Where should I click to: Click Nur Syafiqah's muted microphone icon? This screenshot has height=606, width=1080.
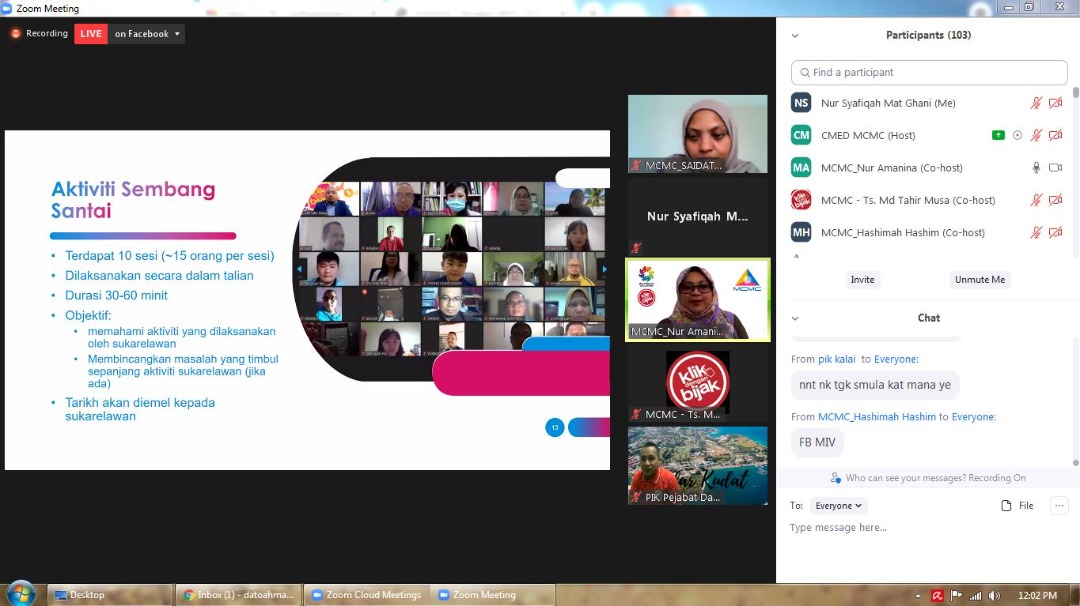tap(1036, 103)
